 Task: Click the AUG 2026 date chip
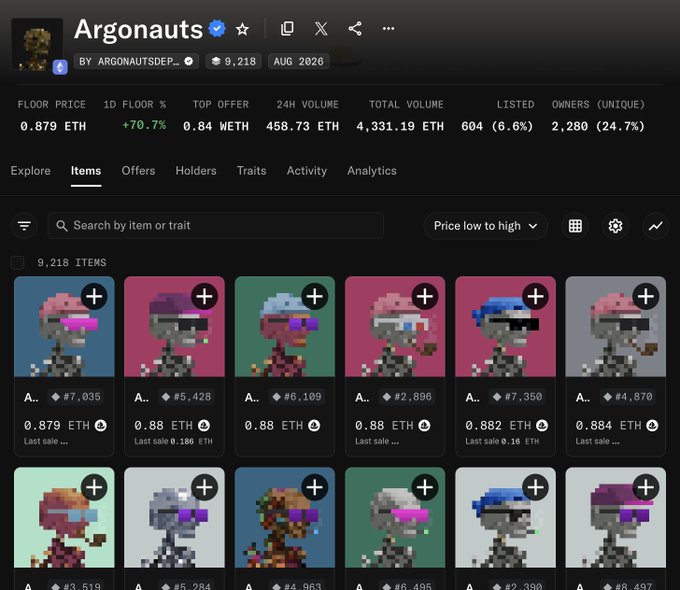click(x=298, y=62)
